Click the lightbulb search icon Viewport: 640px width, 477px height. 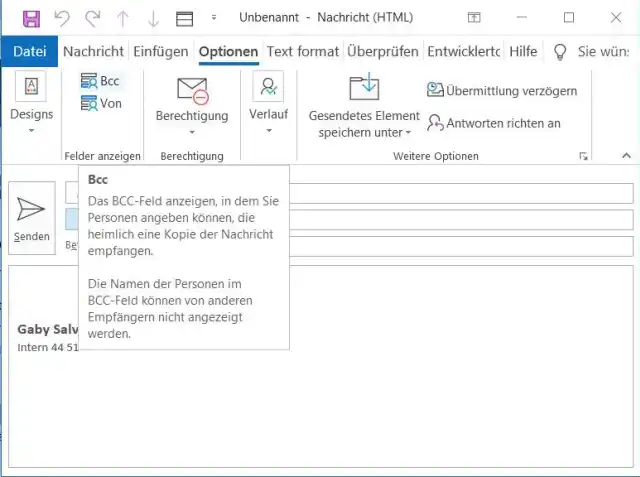click(560, 52)
